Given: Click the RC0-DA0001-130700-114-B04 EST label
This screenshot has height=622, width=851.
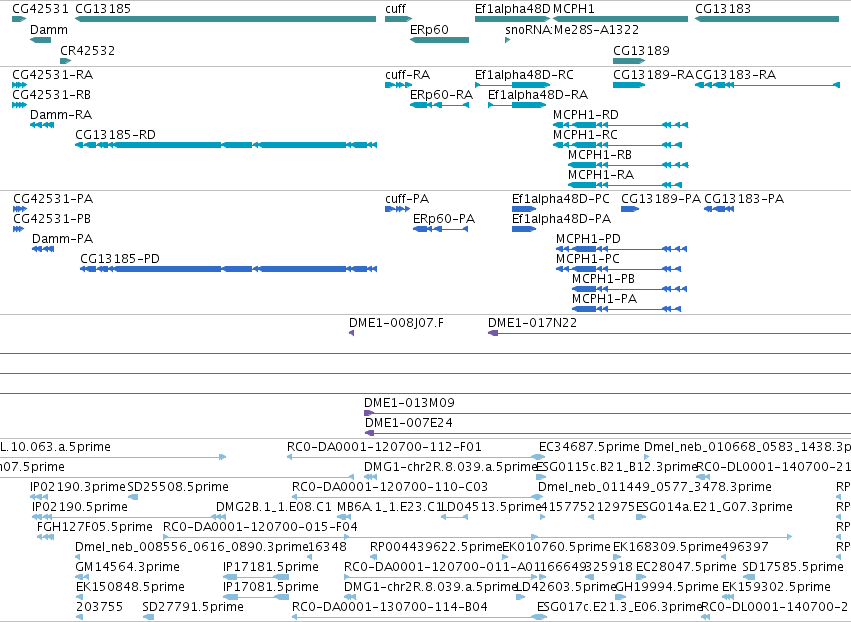Looking at the screenshot, I should pyautogui.click(x=390, y=607).
